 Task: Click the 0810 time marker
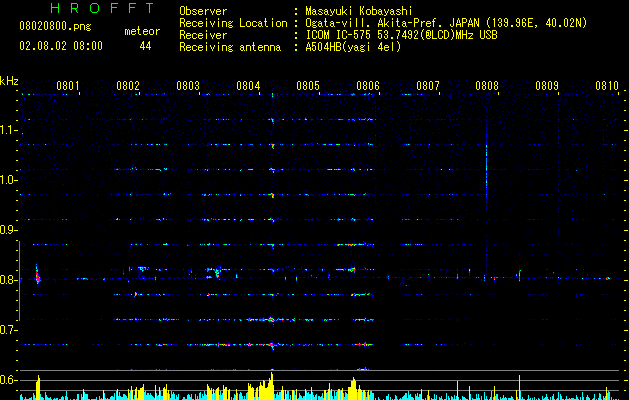click(x=607, y=86)
